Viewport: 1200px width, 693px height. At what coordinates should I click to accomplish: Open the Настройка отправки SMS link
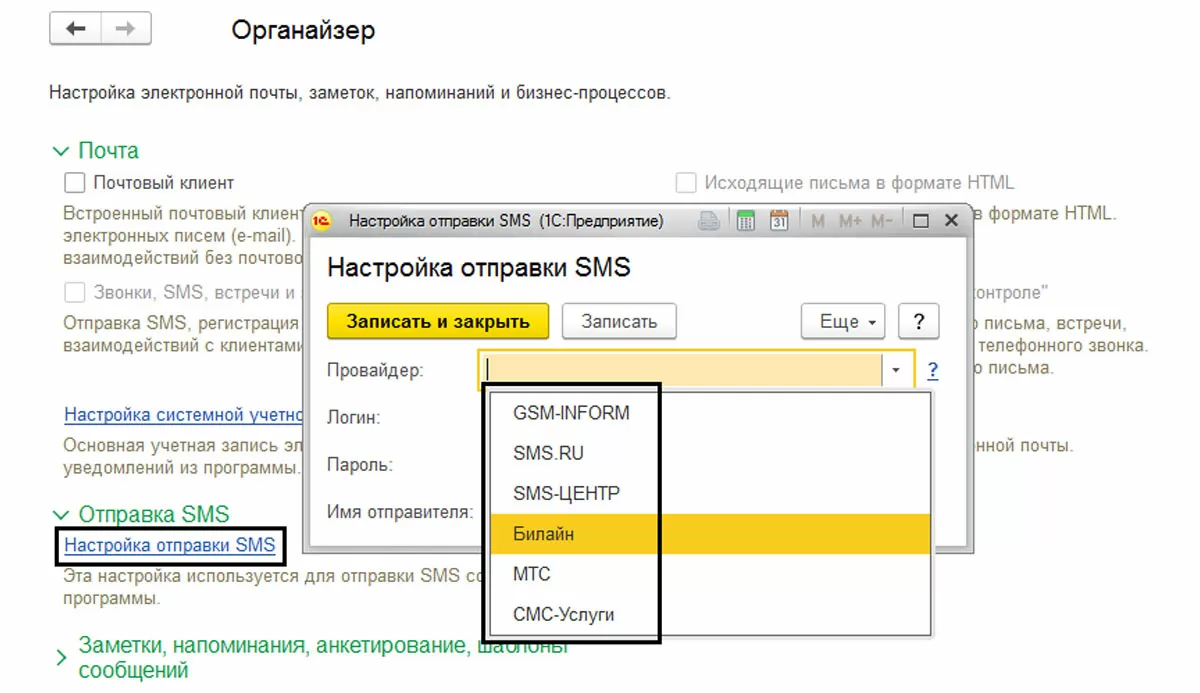pos(169,546)
